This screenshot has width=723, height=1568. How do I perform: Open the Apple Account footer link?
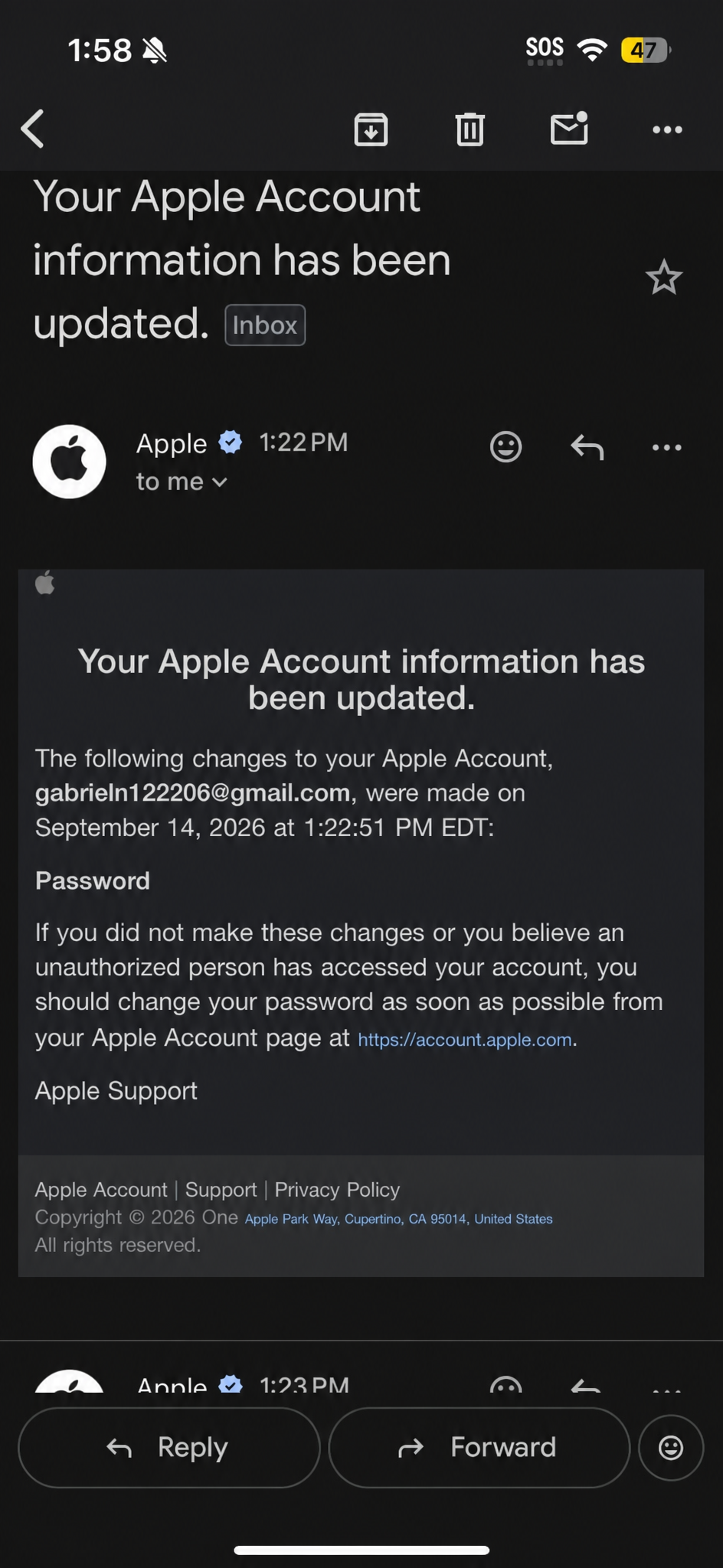101,1189
